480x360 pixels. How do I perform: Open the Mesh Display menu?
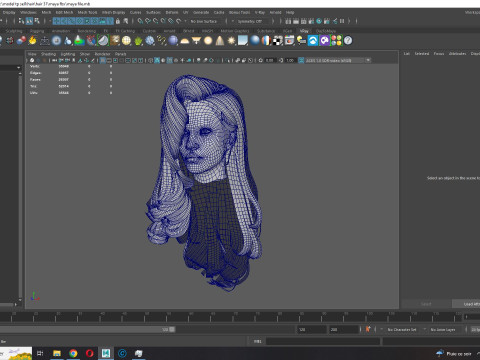113,12
